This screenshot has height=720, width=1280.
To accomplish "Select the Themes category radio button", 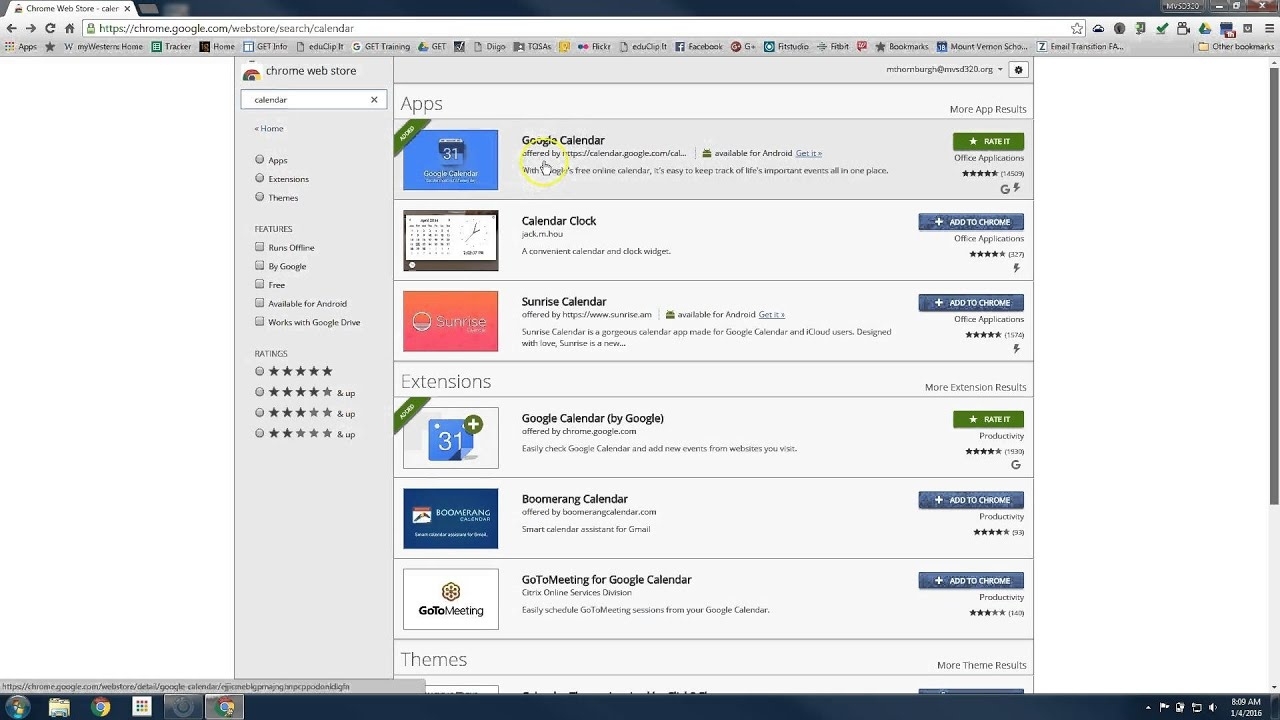I will pos(259,197).
